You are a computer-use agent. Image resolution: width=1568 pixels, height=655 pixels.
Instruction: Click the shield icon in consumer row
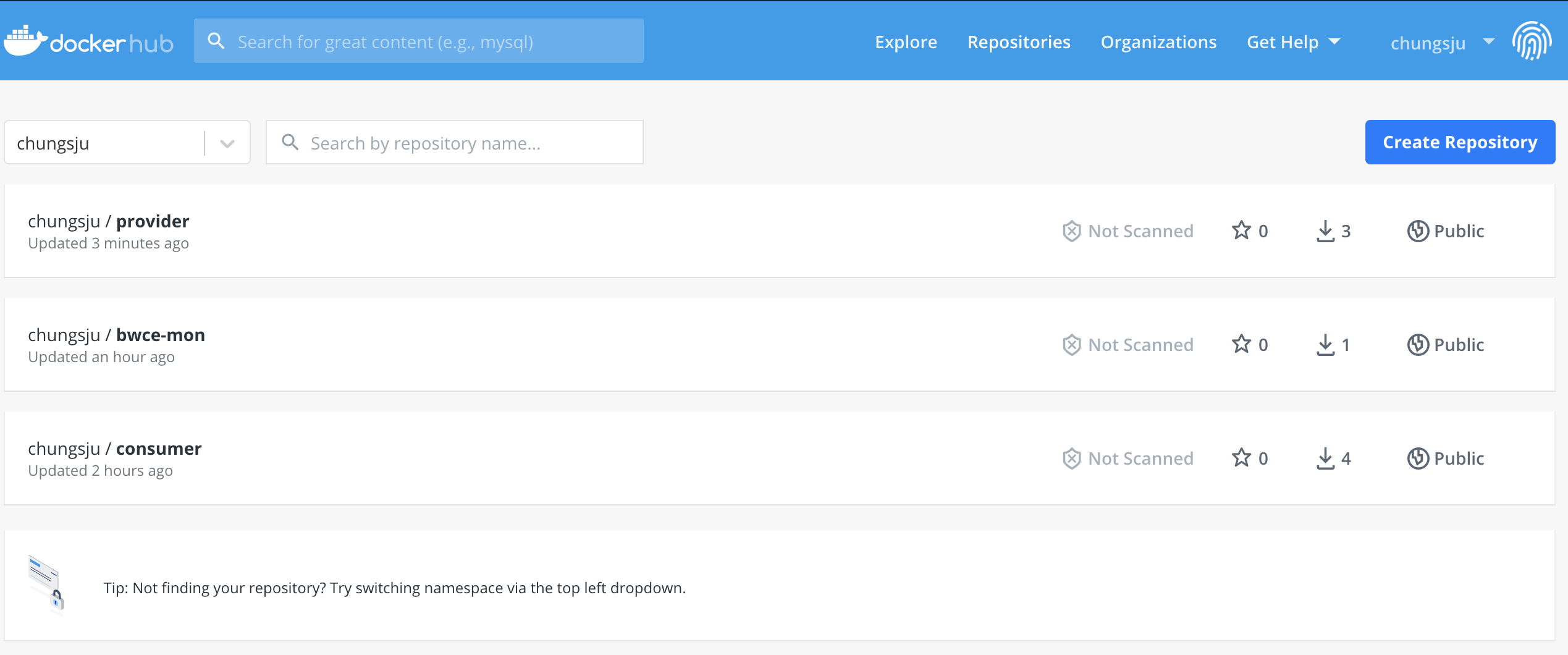point(1071,458)
